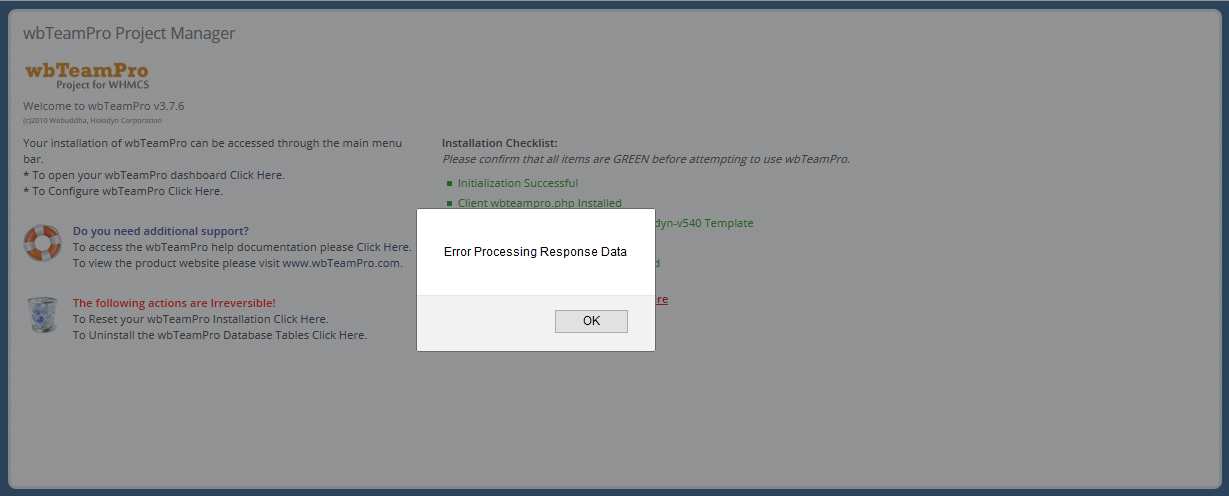Click the red underlined link behind dialog

coord(661,299)
